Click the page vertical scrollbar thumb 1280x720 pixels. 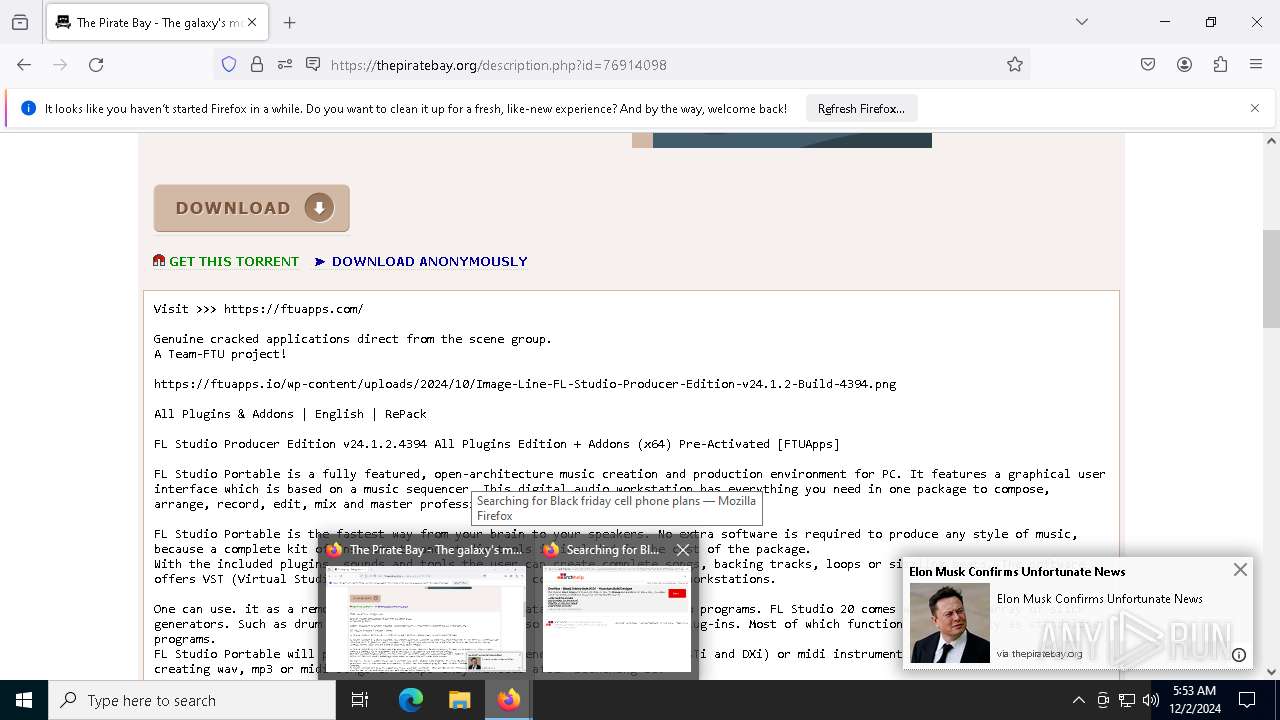tap(1271, 279)
